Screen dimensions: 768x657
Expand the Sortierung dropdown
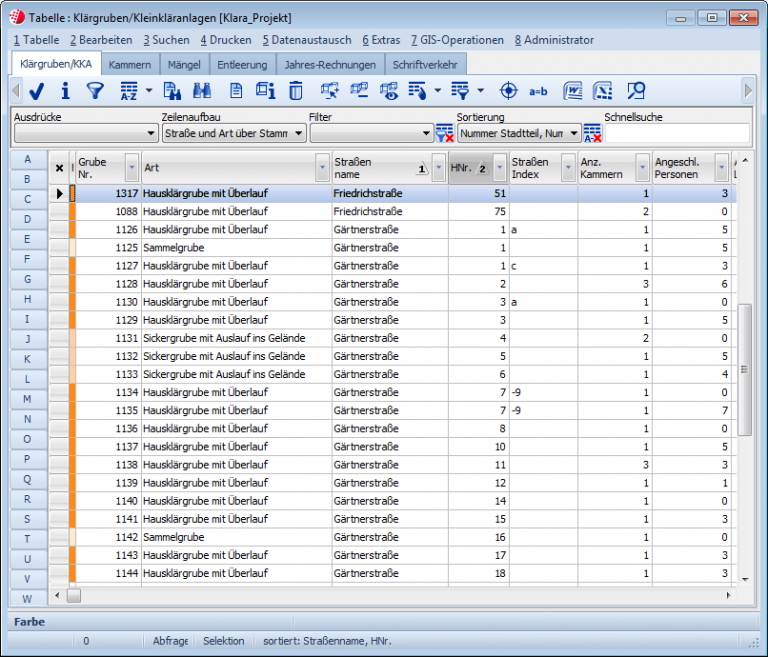[573, 133]
